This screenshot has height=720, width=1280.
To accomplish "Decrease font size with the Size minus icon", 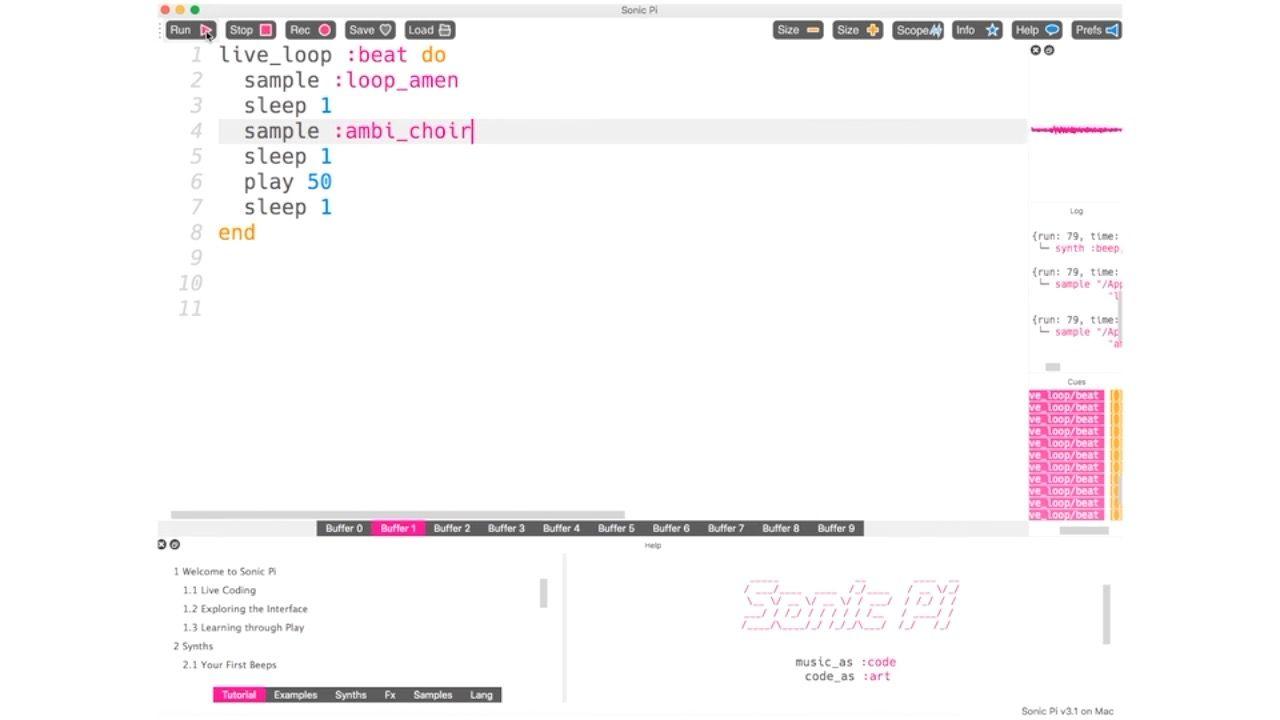I will (x=797, y=29).
